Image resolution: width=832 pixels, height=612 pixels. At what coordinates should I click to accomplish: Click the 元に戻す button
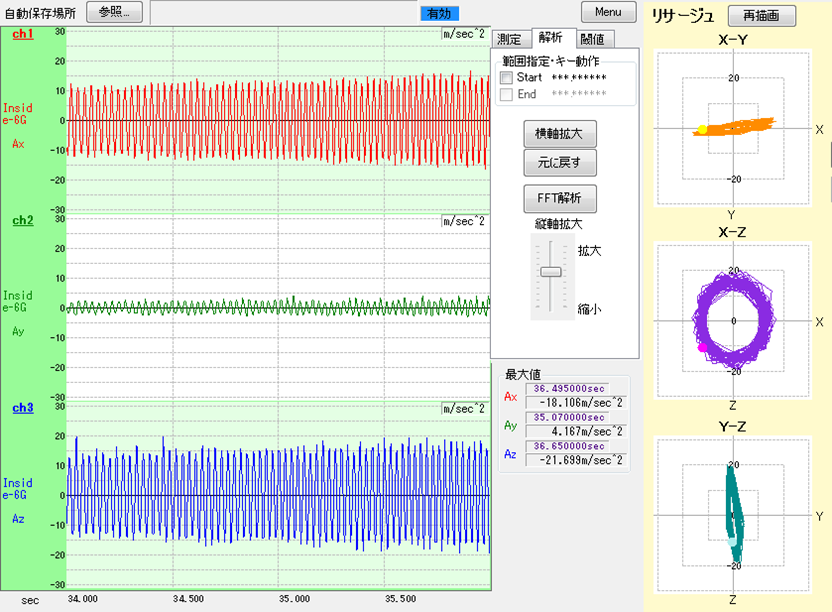click(560, 162)
